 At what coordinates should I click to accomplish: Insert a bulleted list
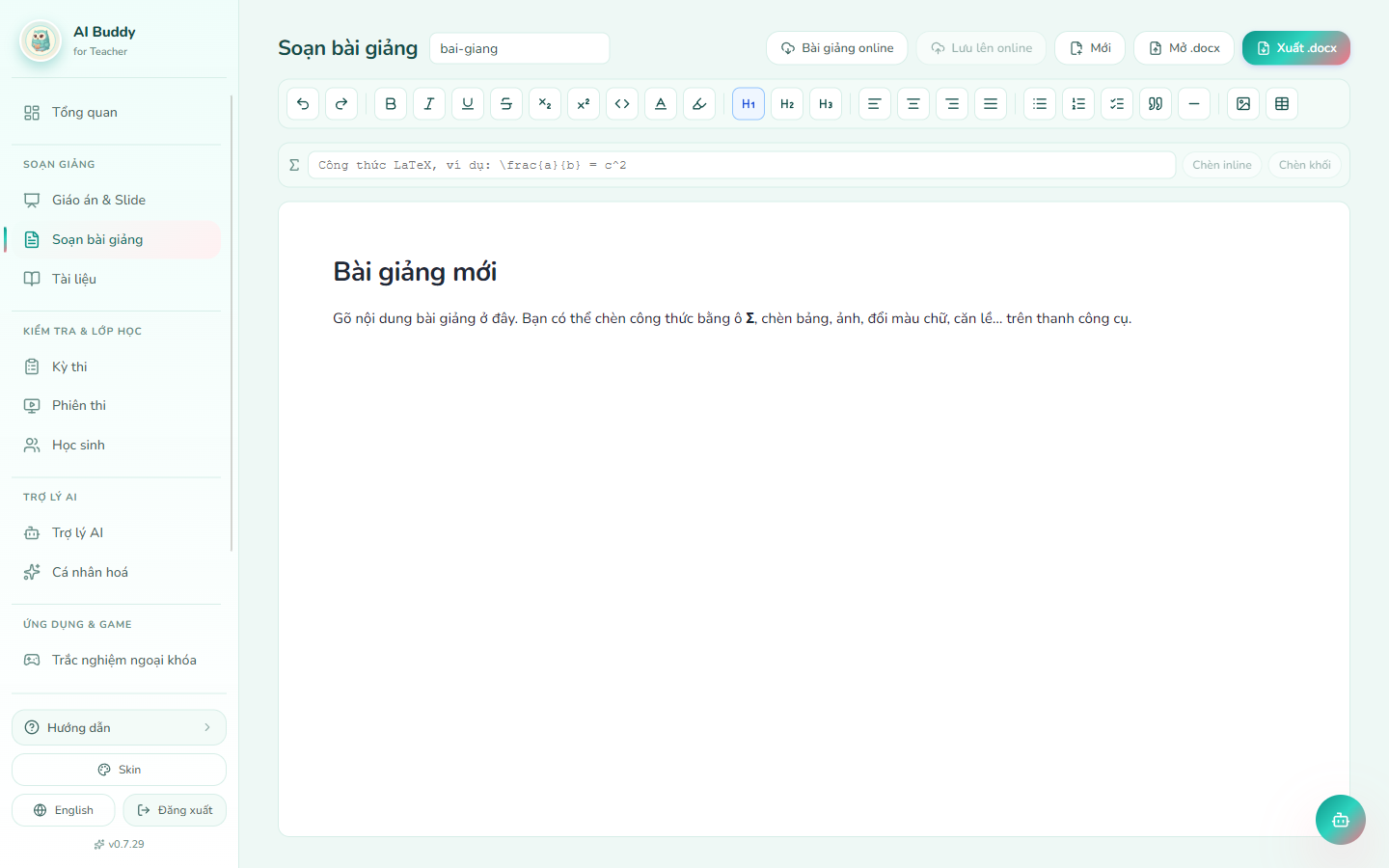(1040, 104)
